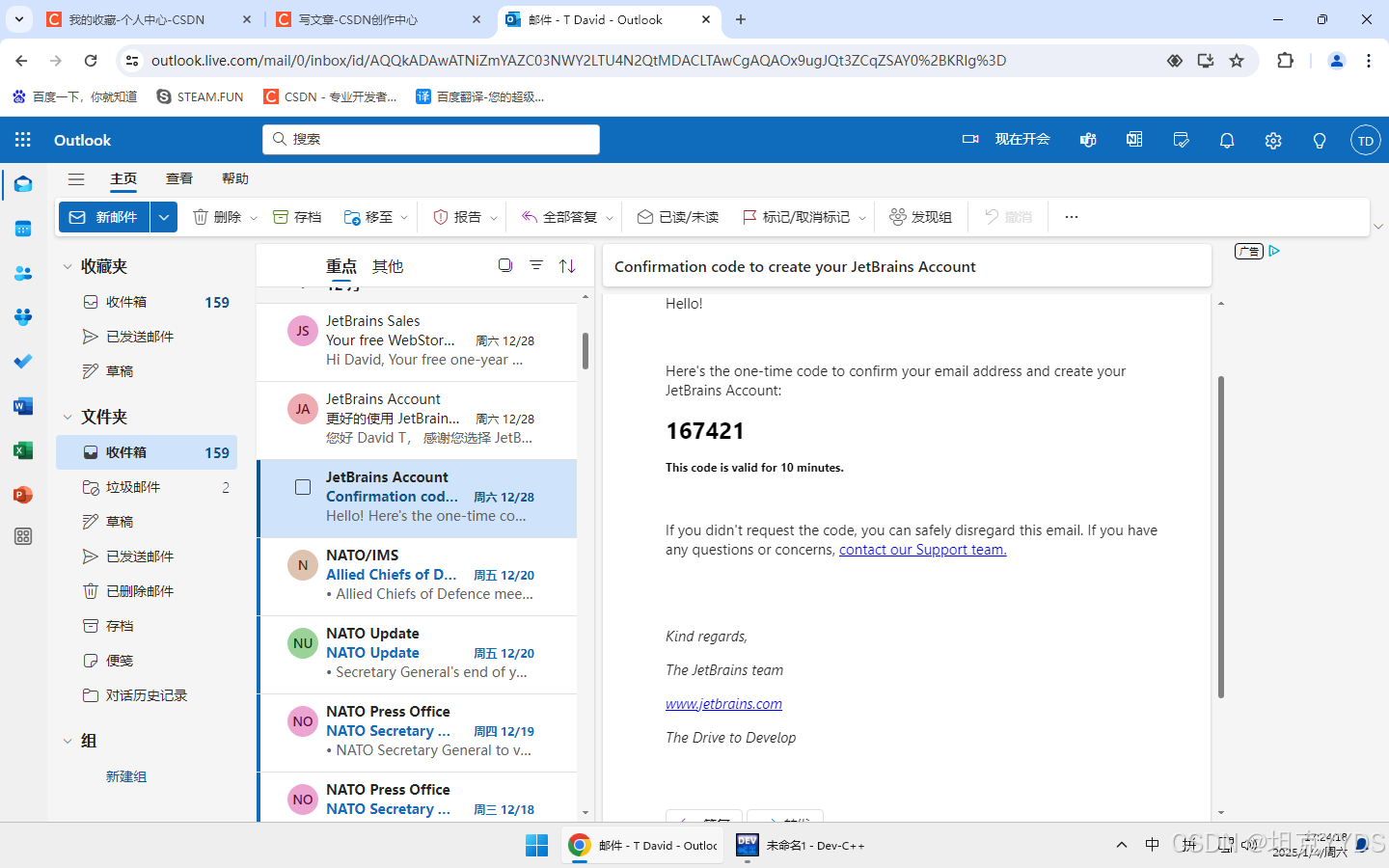
Task: Open notifications bell
Action: coord(1227,140)
